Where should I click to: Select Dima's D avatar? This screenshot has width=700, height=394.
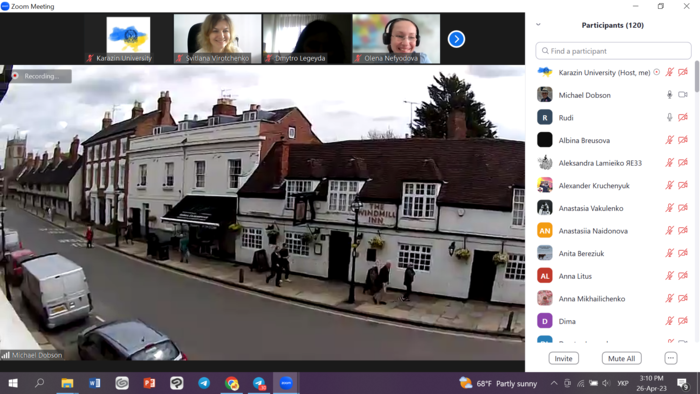tap(545, 321)
